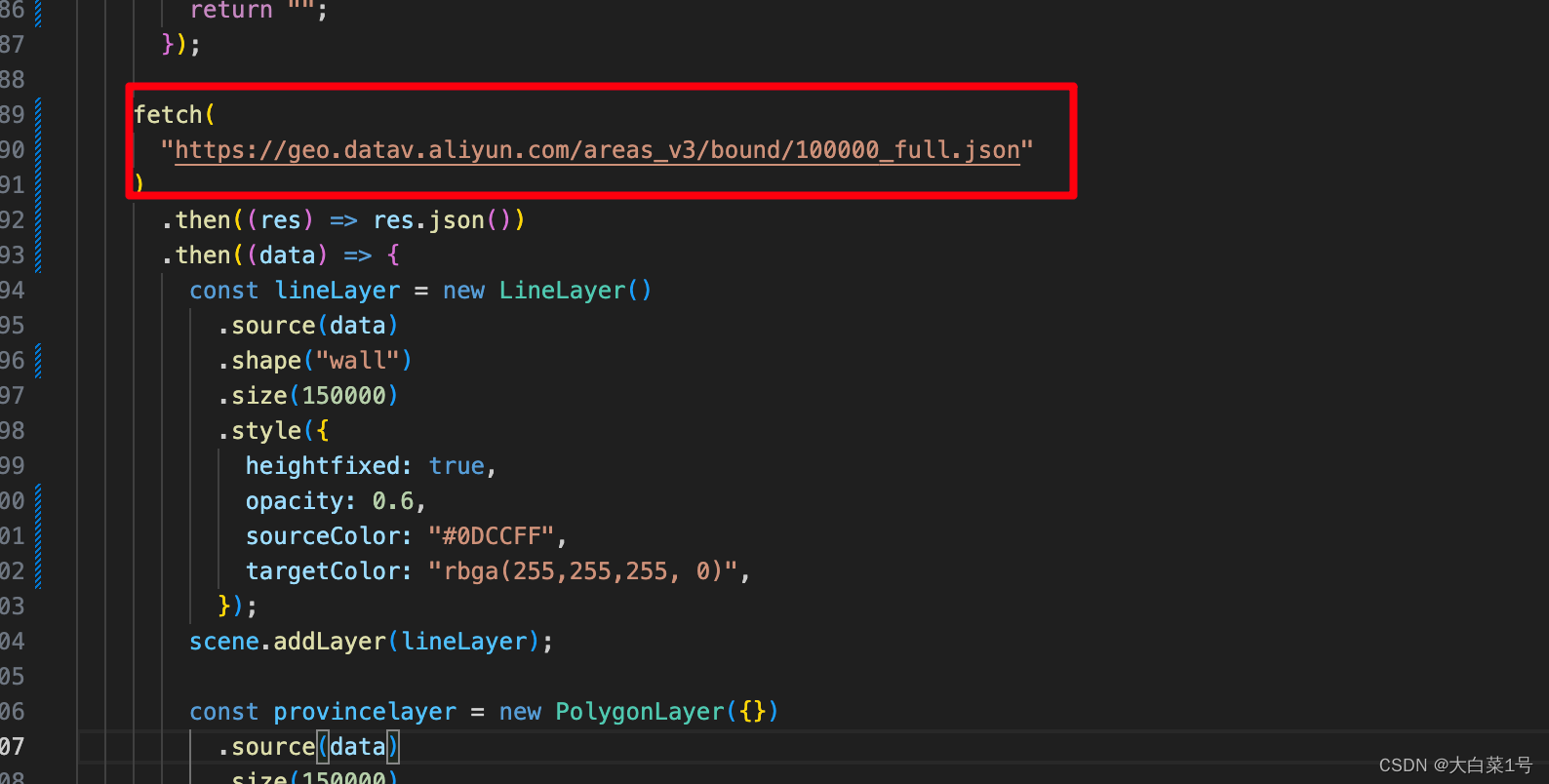Image resolution: width=1549 pixels, height=784 pixels.
Task: Click the sourceColor property name
Action: [x=322, y=536]
